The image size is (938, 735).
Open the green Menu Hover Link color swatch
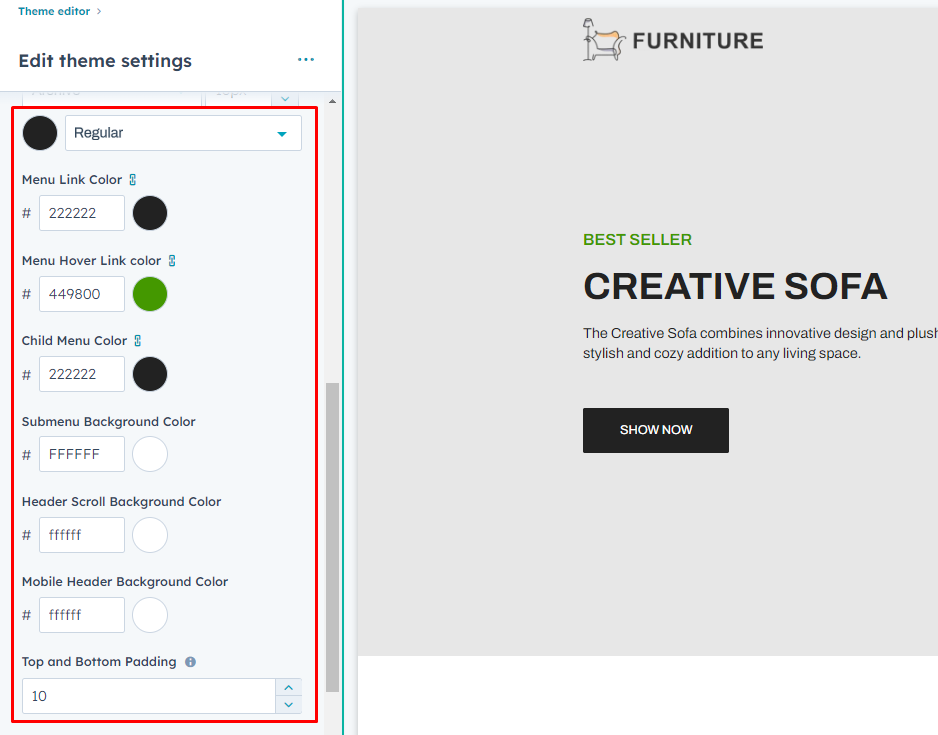[150, 294]
